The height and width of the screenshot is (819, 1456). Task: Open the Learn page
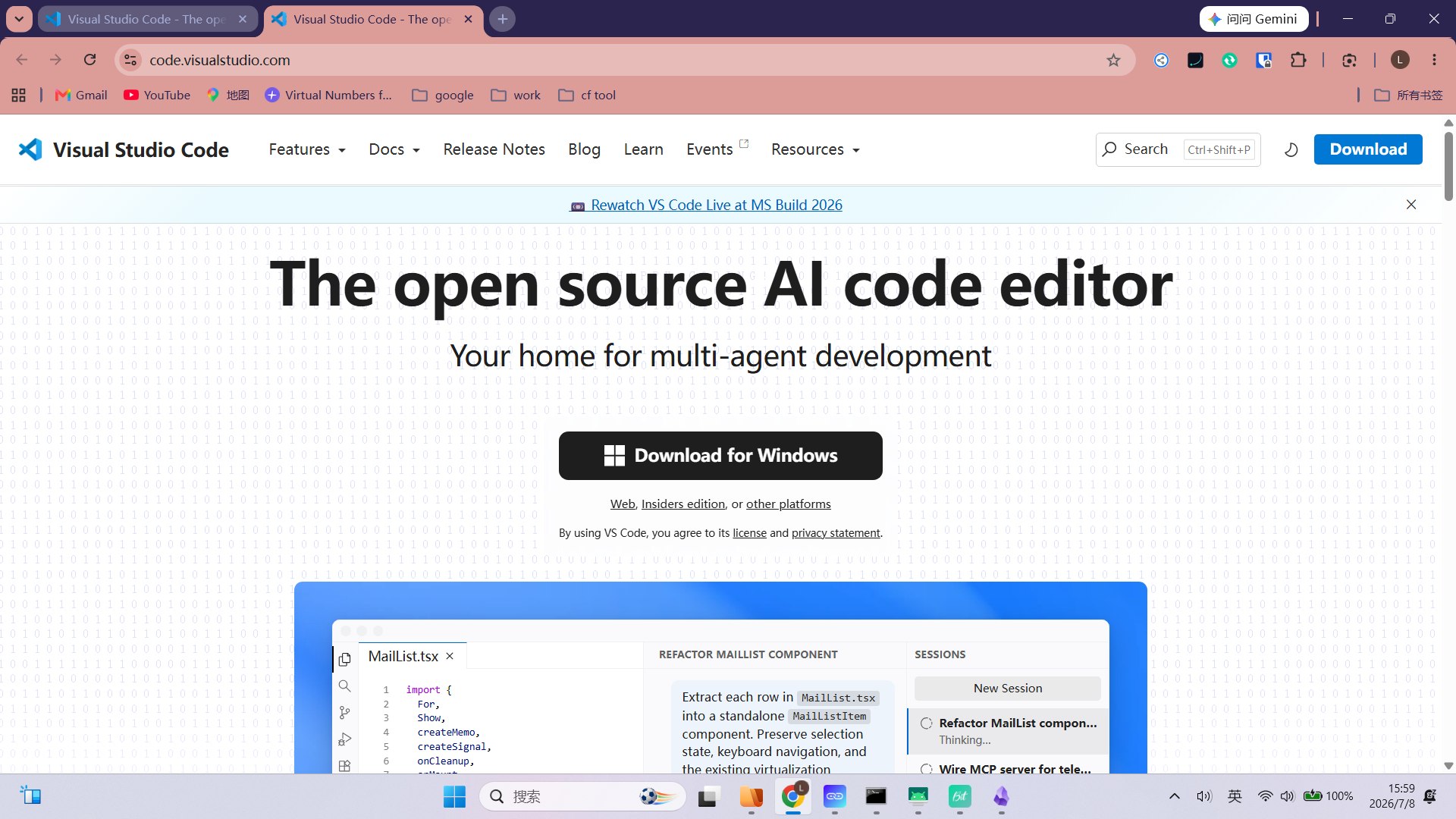(x=644, y=149)
